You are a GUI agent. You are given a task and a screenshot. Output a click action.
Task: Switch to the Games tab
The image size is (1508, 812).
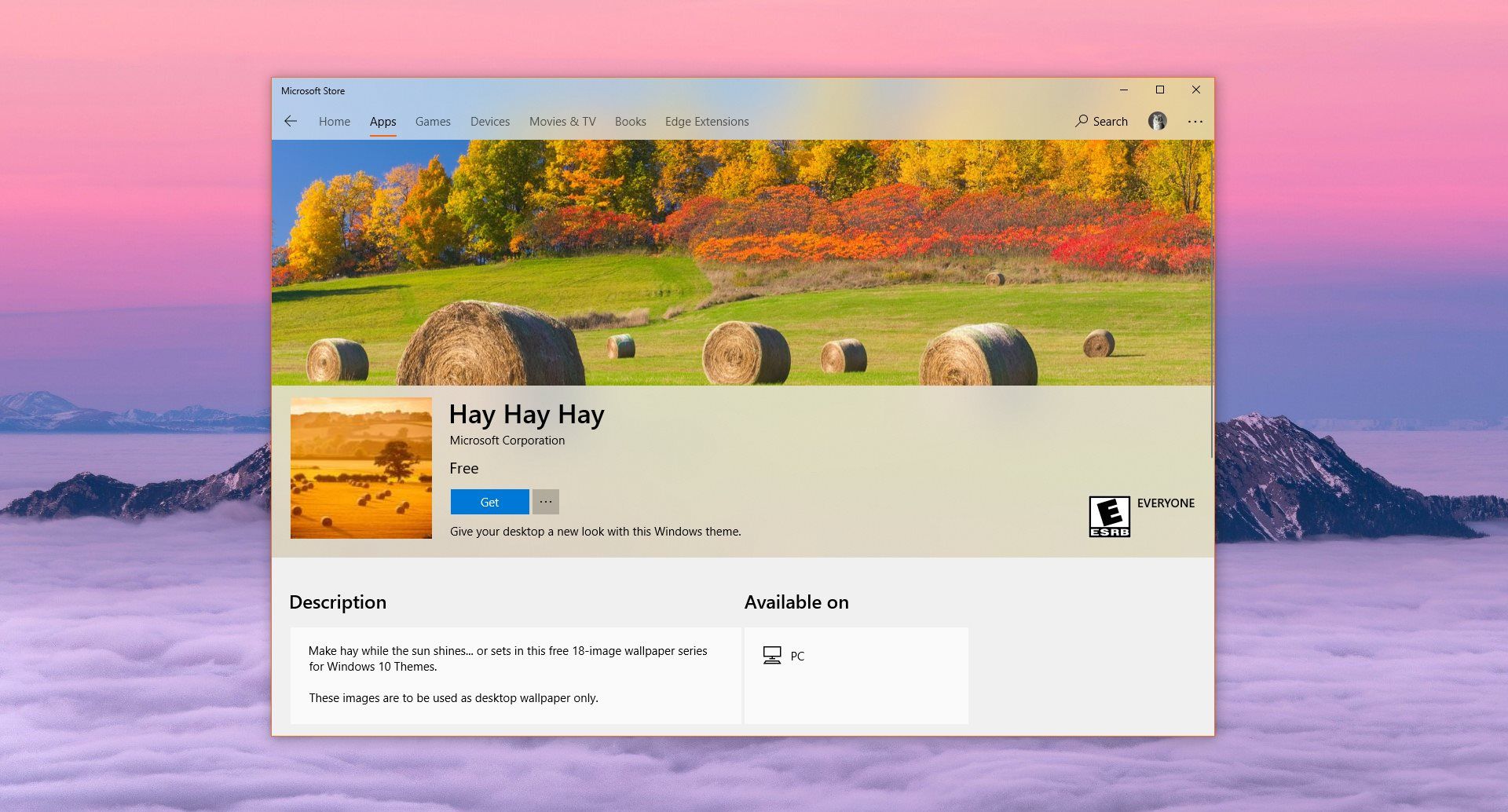(x=433, y=121)
